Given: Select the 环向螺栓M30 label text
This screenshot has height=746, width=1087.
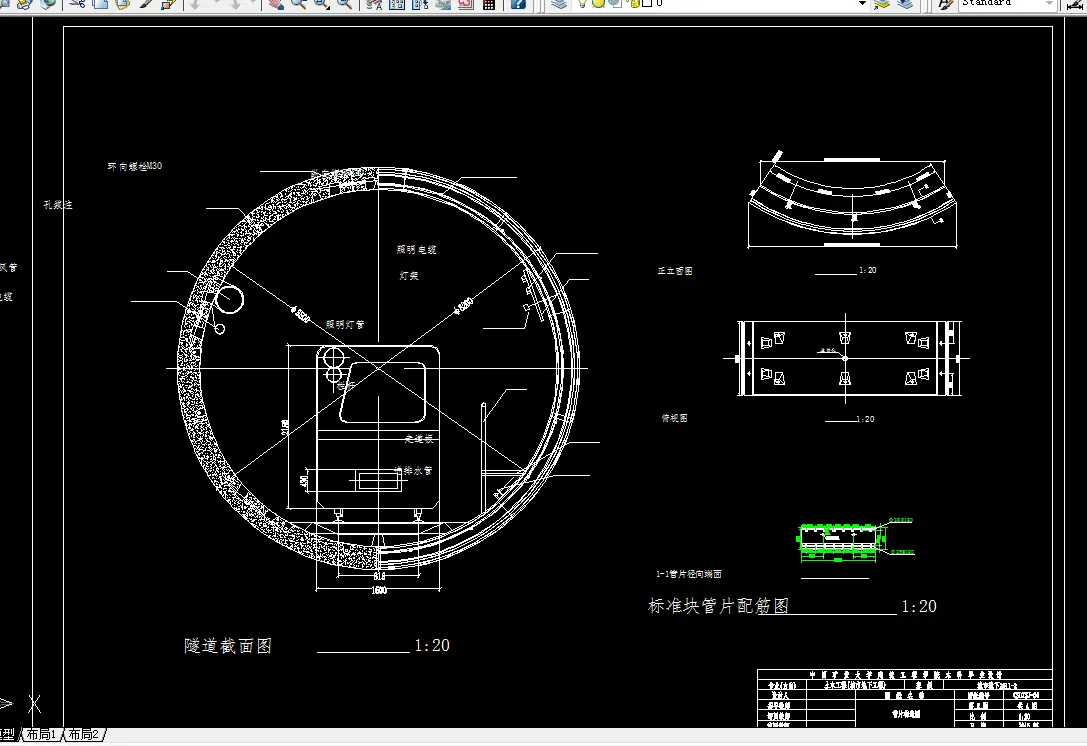Looking at the screenshot, I should click(134, 166).
